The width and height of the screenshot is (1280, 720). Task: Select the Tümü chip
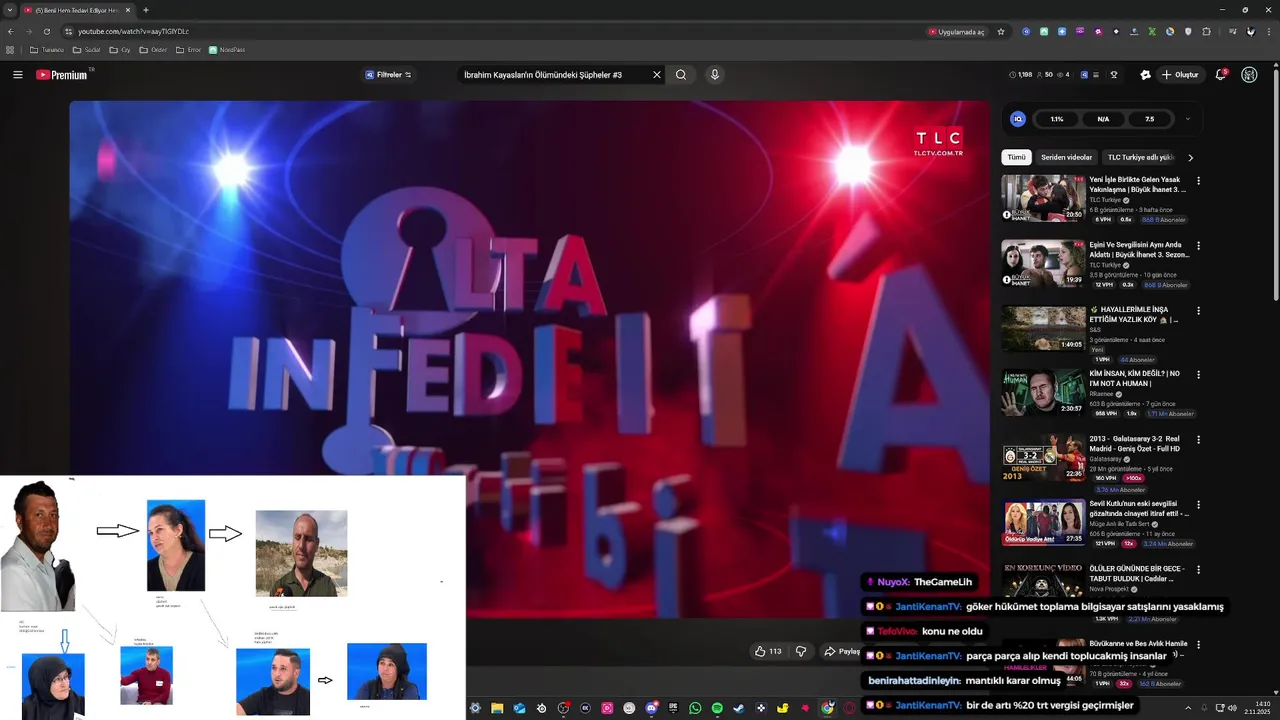coord(1016,157)
